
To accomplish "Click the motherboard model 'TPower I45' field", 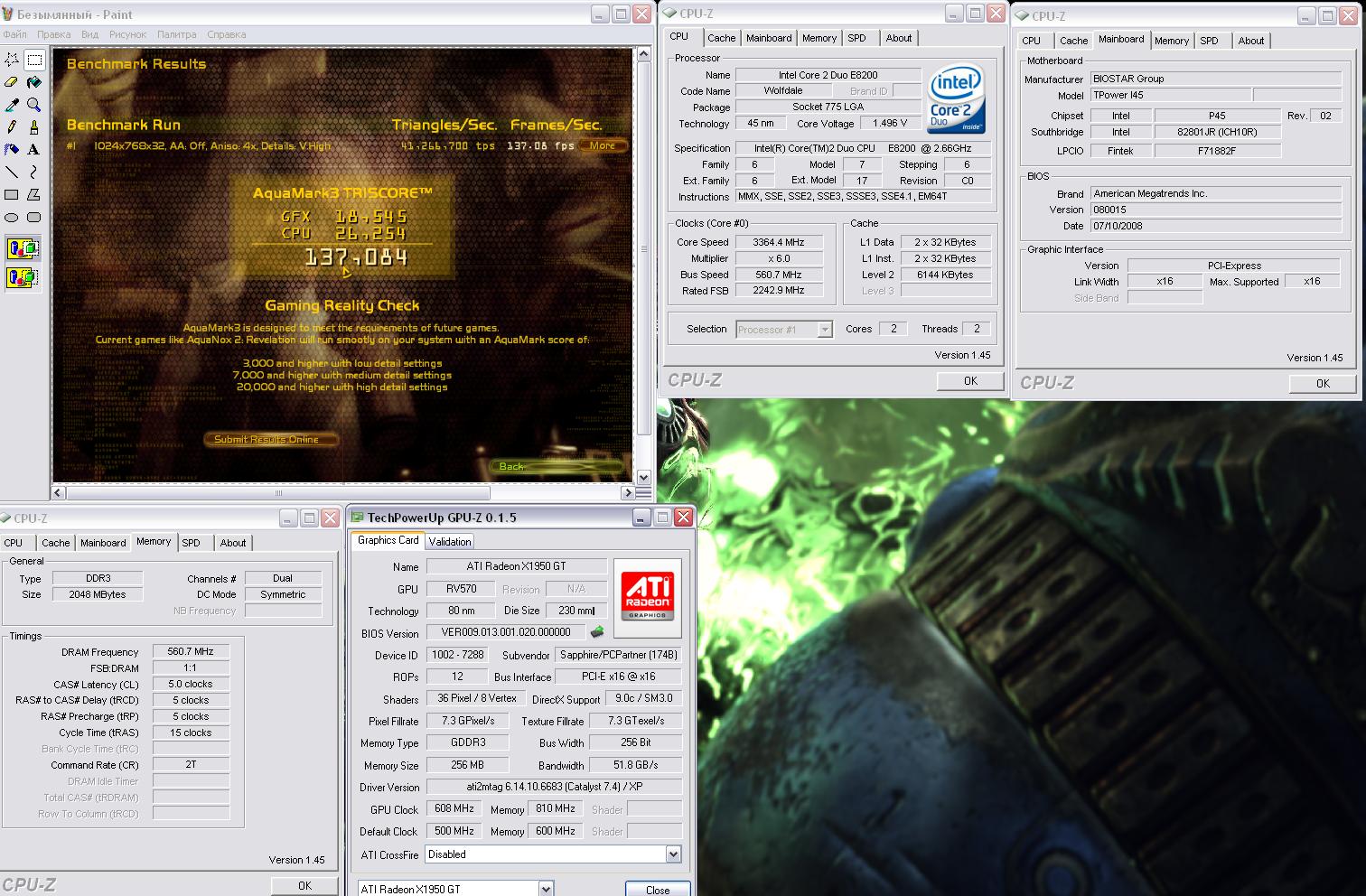I will pyautogui.click(x=1170, y=95).
